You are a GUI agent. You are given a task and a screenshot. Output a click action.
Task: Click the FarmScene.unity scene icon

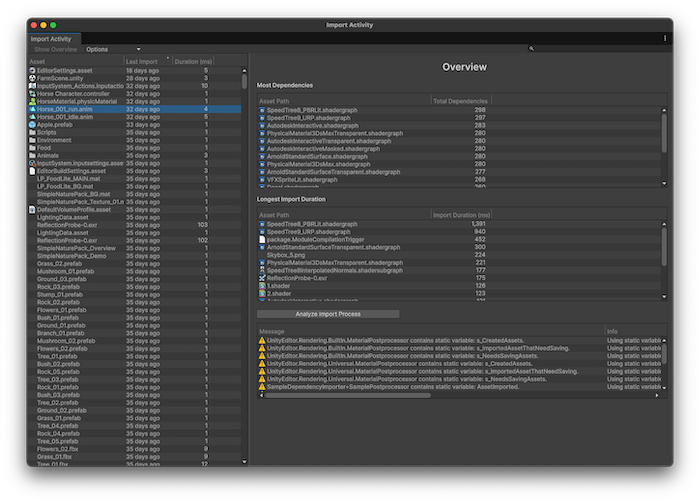[32, 78]
